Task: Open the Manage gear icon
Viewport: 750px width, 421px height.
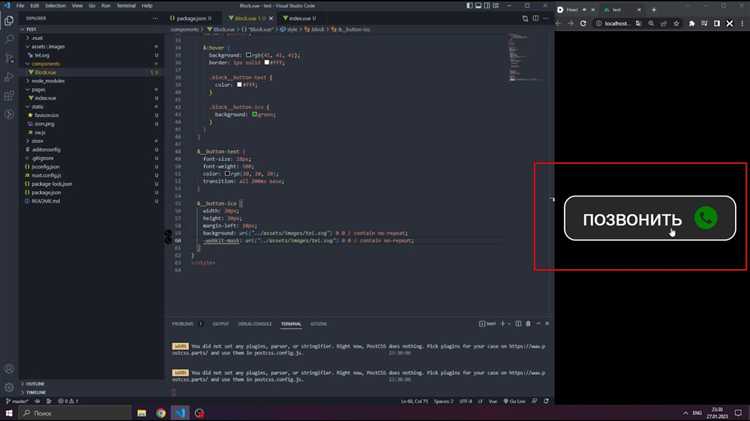Action: (x=8, y=386)
